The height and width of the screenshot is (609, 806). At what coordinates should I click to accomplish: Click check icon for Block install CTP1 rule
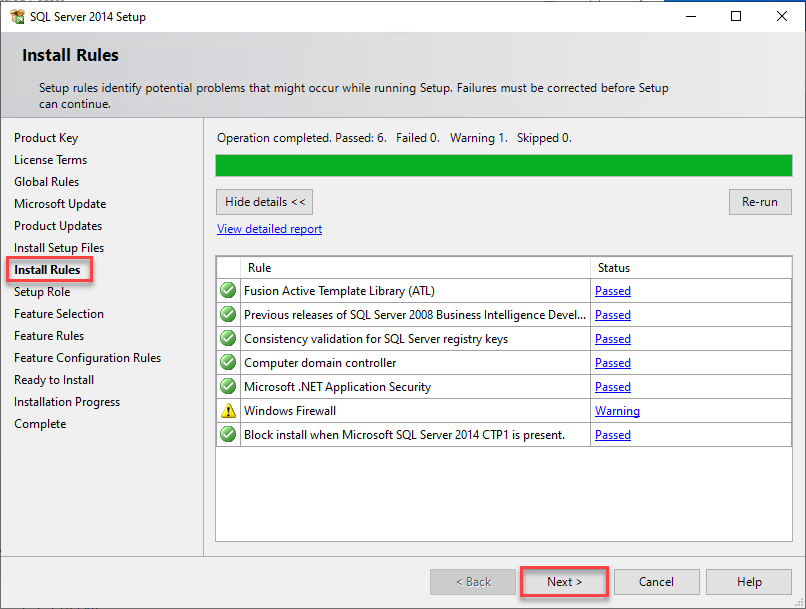pyautogui.click(x=228, y=434)
